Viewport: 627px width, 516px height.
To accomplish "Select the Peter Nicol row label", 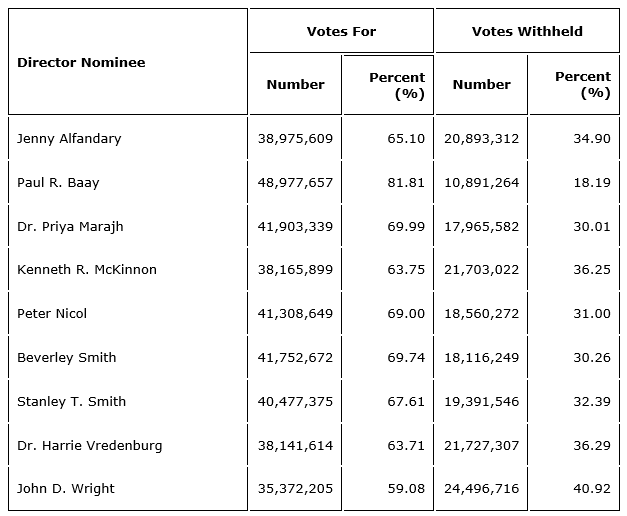I will click(x=52, y=313).
